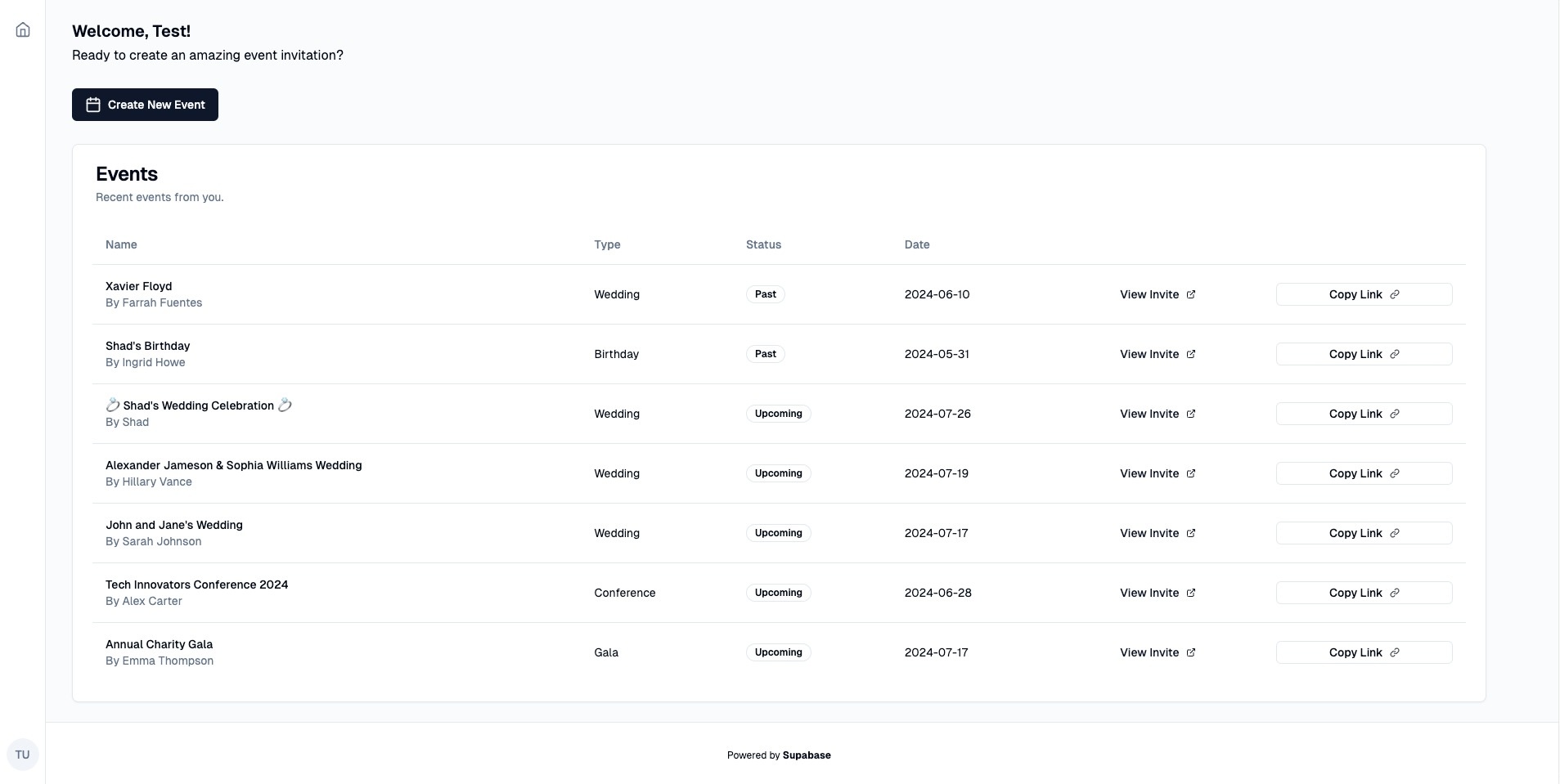Click external link icon for Tech Innovators Conference
1560x784 pixels.
click(1191, 593)
